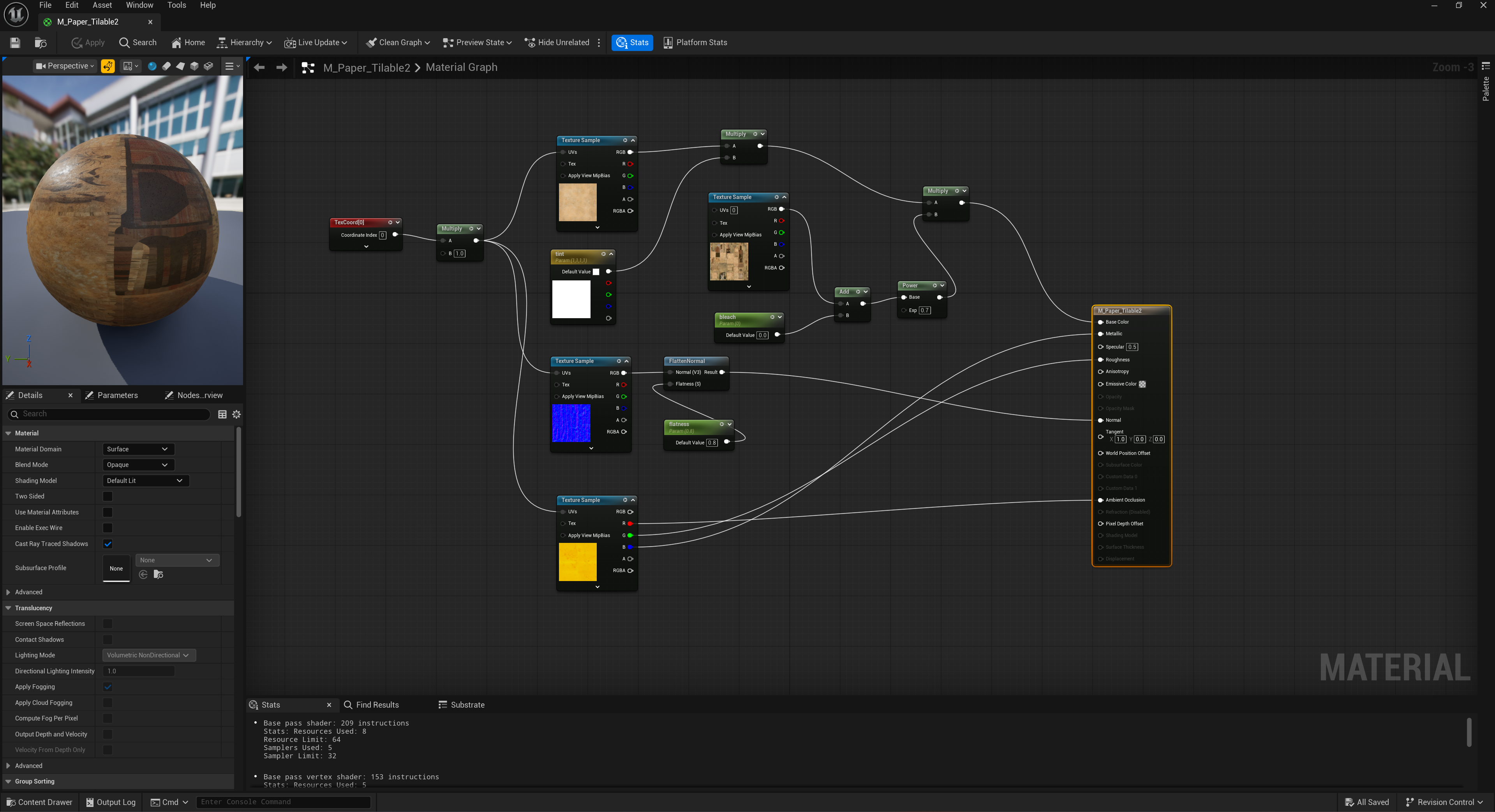
Task: Collapse the Translucency section
Action: [x=8, y=608]
